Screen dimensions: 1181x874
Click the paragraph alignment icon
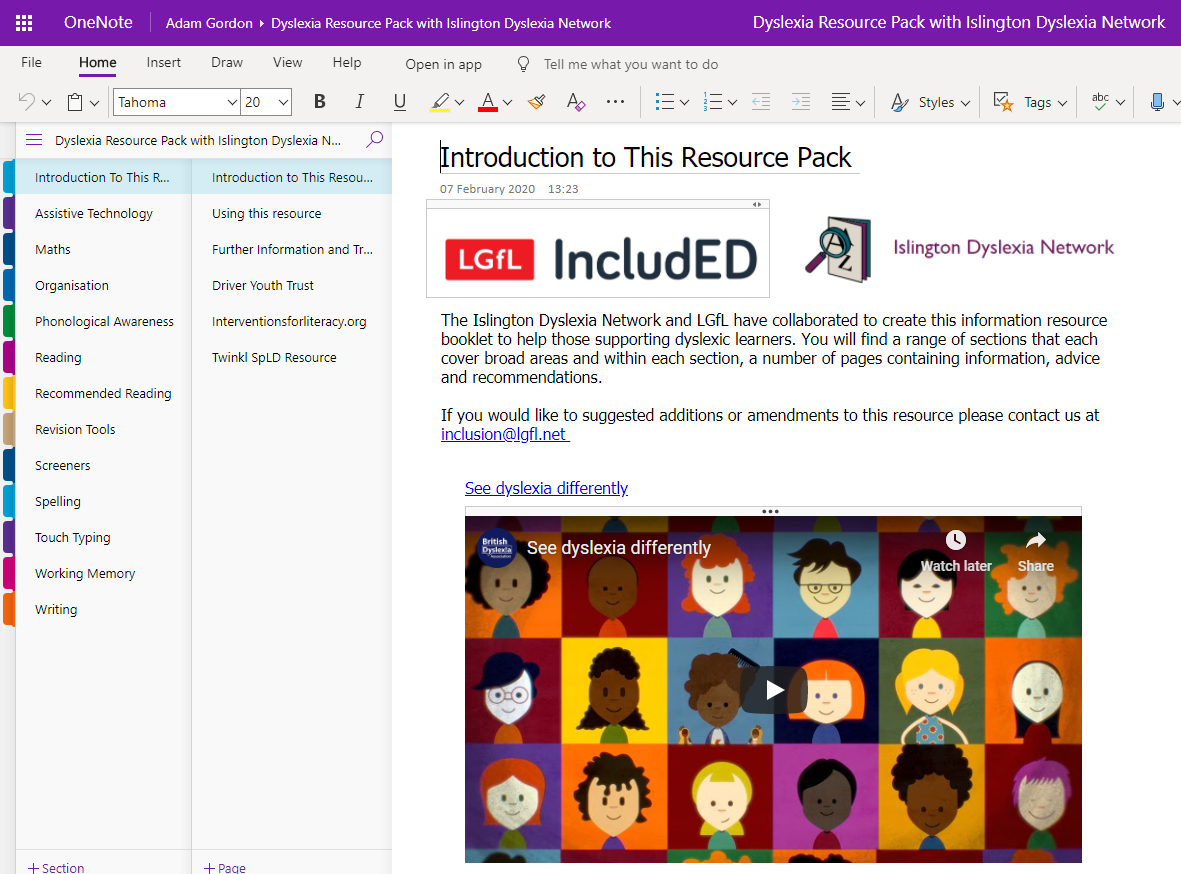pos(841,102)
